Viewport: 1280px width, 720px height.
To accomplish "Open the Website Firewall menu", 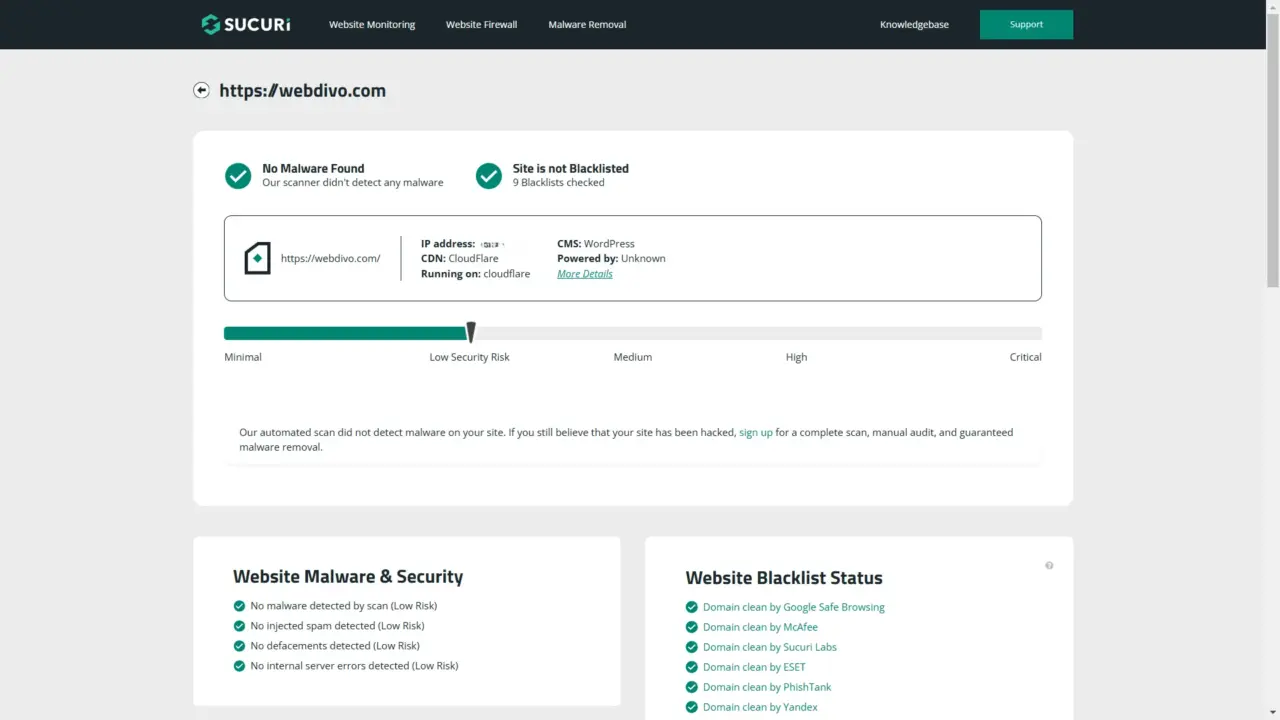I will click(x=481, y=25).
